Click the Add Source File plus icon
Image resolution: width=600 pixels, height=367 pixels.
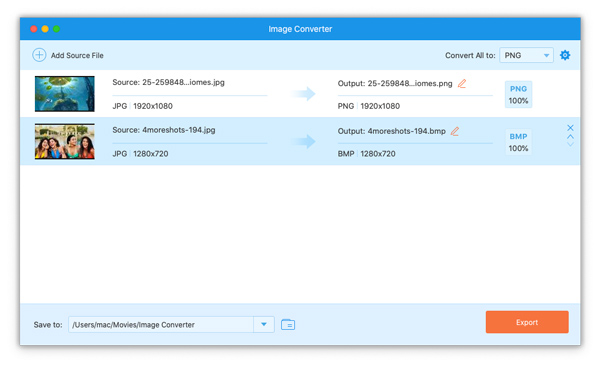coord(39,55)
